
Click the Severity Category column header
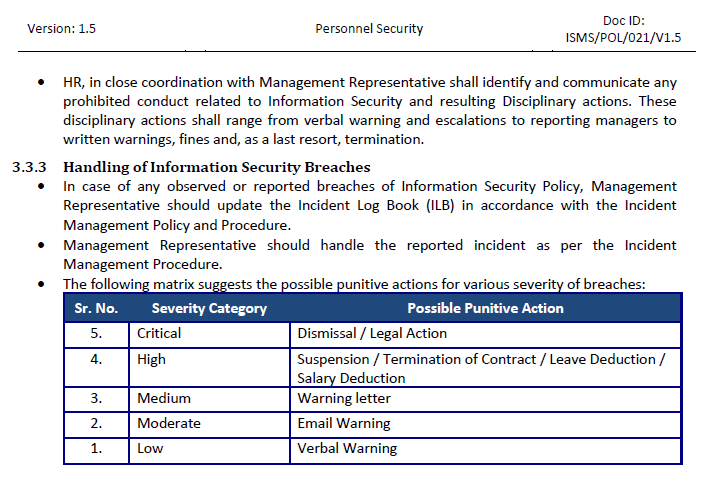click(x=209, y=308)
